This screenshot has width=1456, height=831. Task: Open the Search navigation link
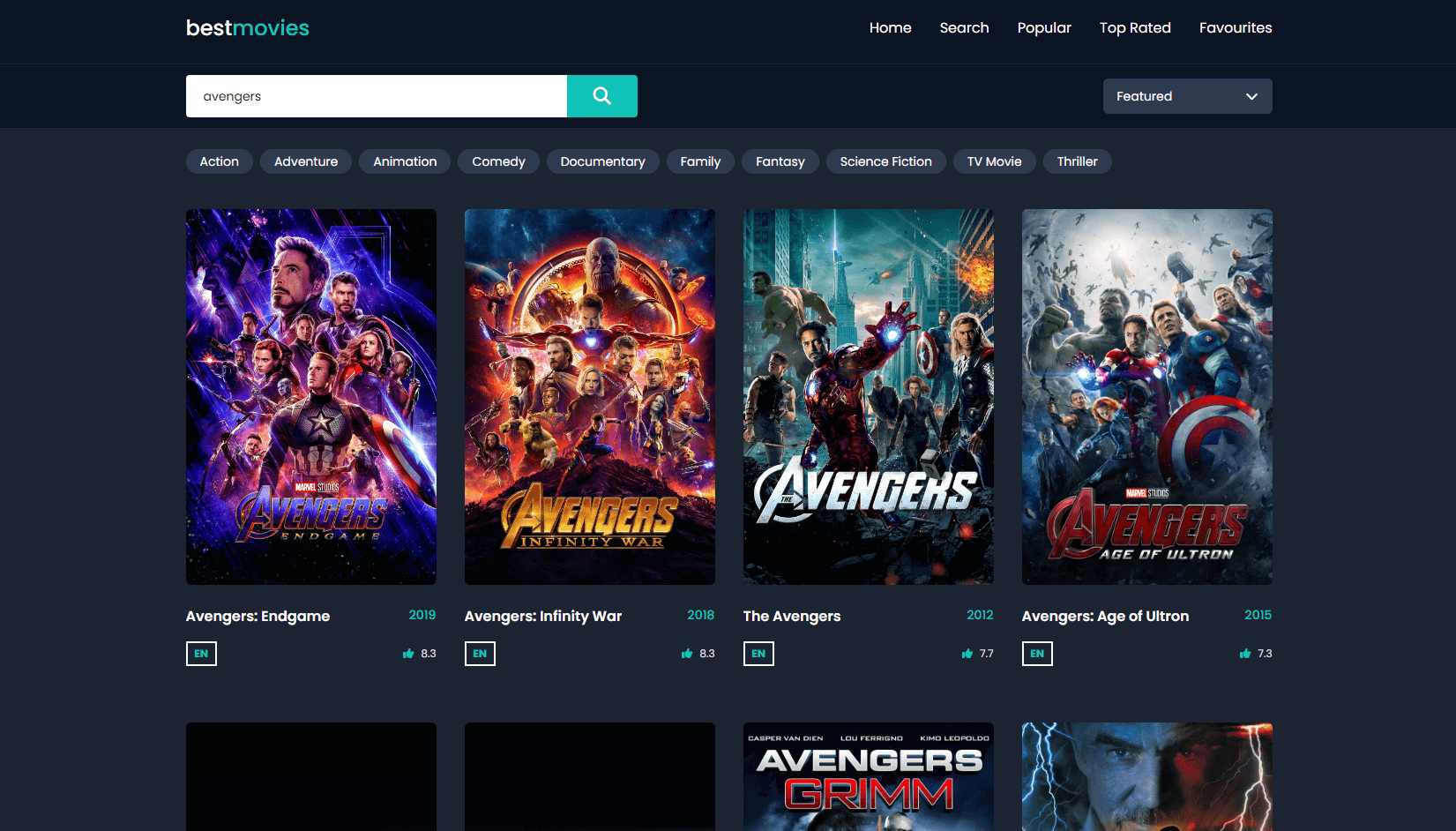(x=964, y=28)
